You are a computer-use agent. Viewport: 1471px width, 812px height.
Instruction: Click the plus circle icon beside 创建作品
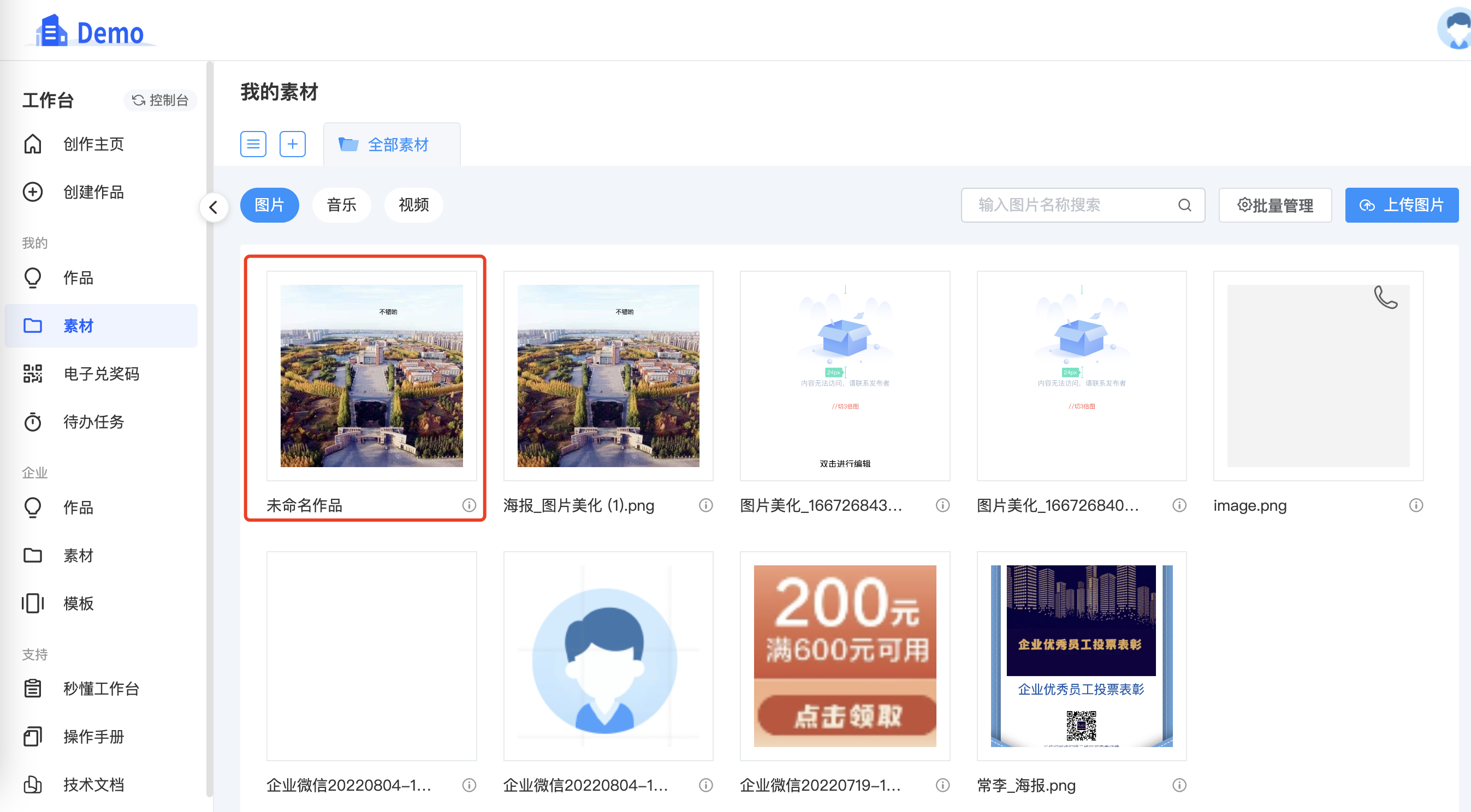(x=33, y=192)
